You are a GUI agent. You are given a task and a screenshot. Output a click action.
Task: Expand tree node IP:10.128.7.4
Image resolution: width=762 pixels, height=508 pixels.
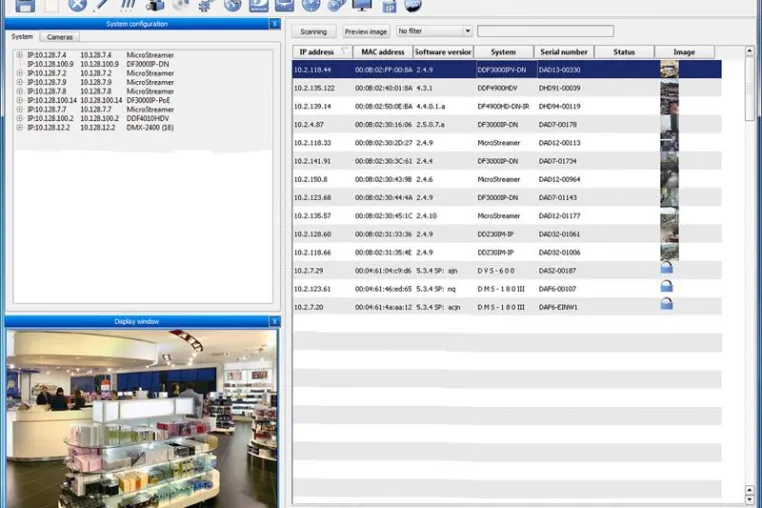coord(19,55)
